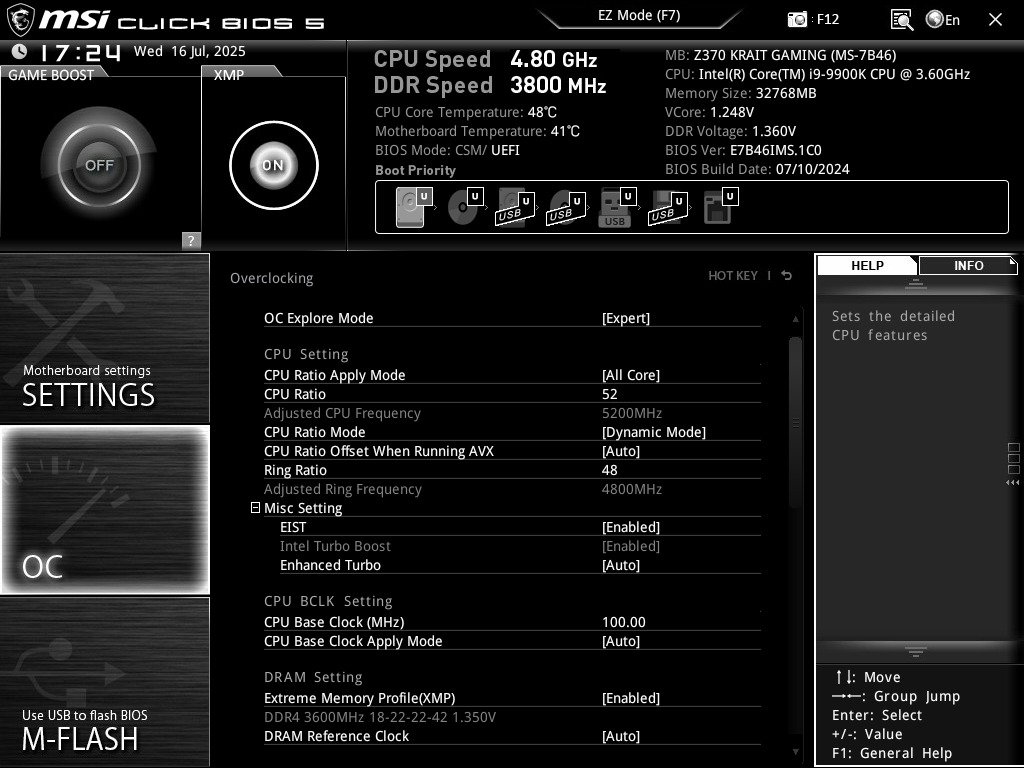Change CPU Ratio Mode [Dynamic Mode]

[x=654, y=432]
